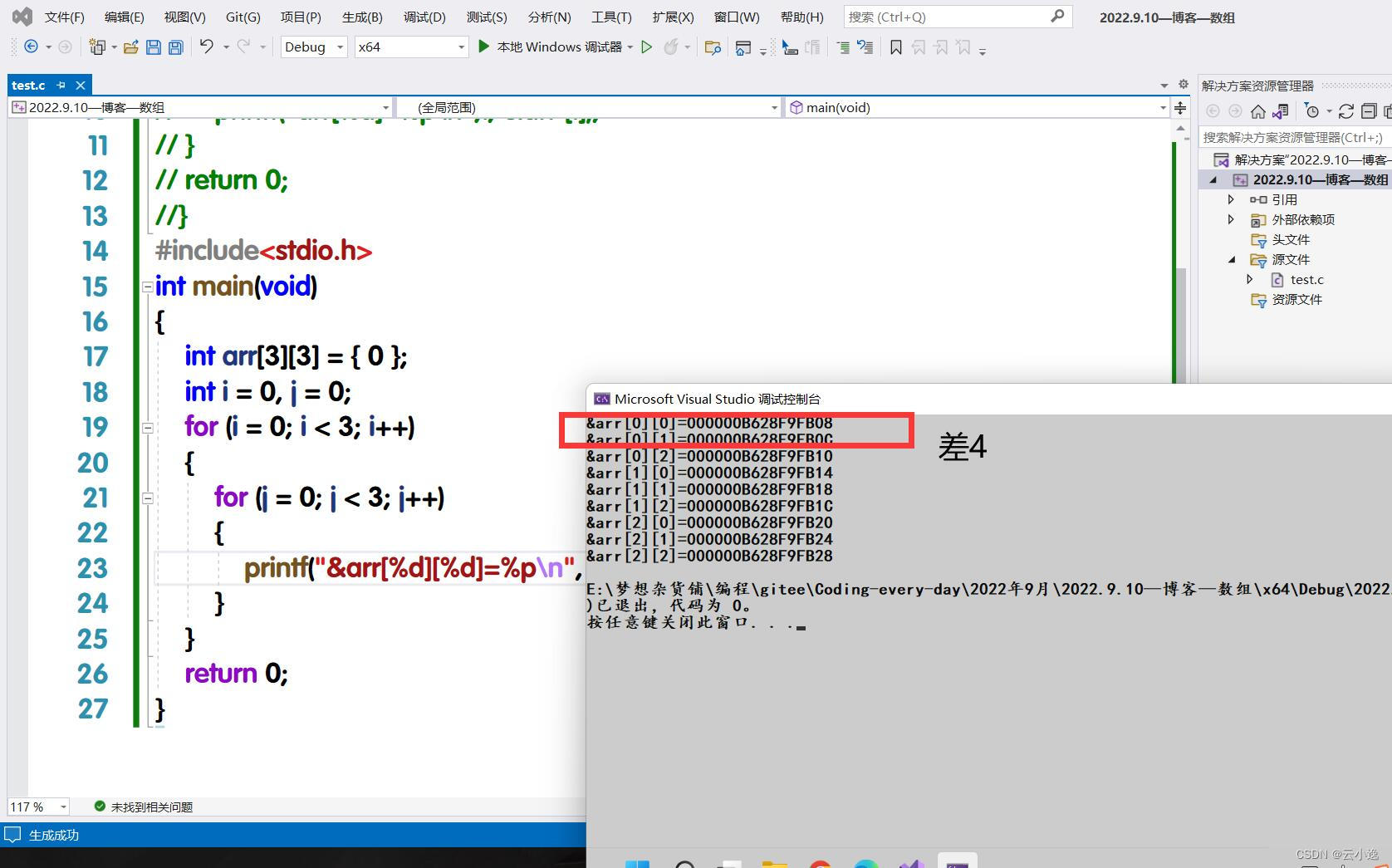Open the 生成(B) menu

(x=362, y=17)
